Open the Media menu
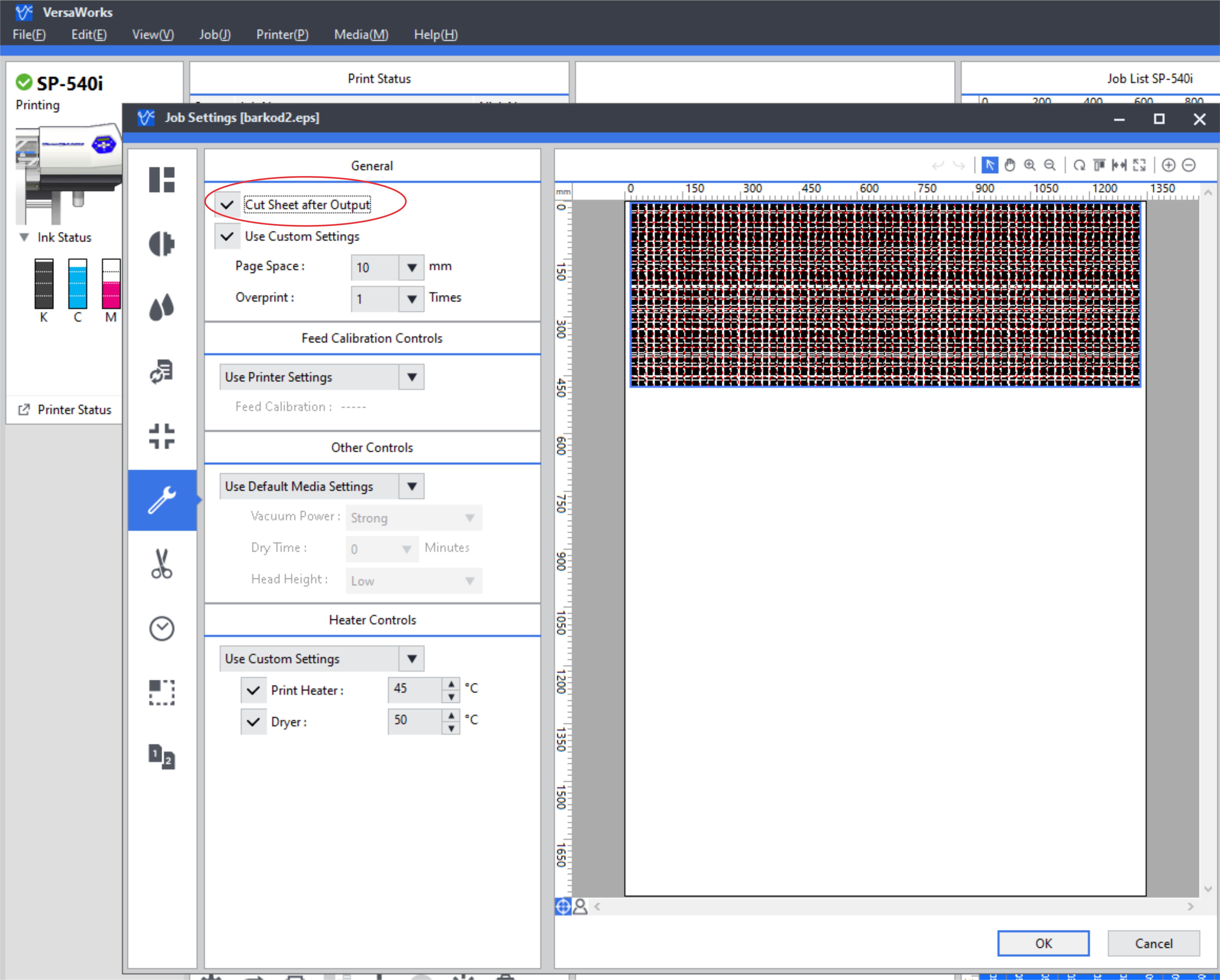Image resolution: width=1220 pixels, height=980 pixels. pyautogui.click(x=361, y=35)
